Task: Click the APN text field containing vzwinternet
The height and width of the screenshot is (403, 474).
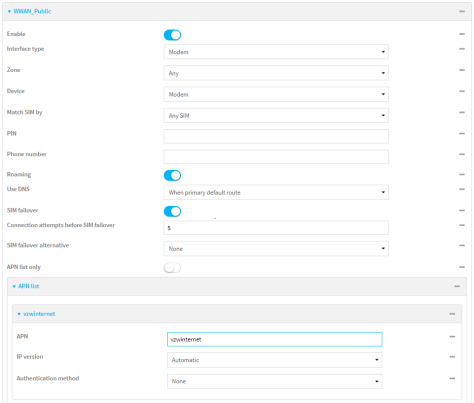Action: [275, 339]
